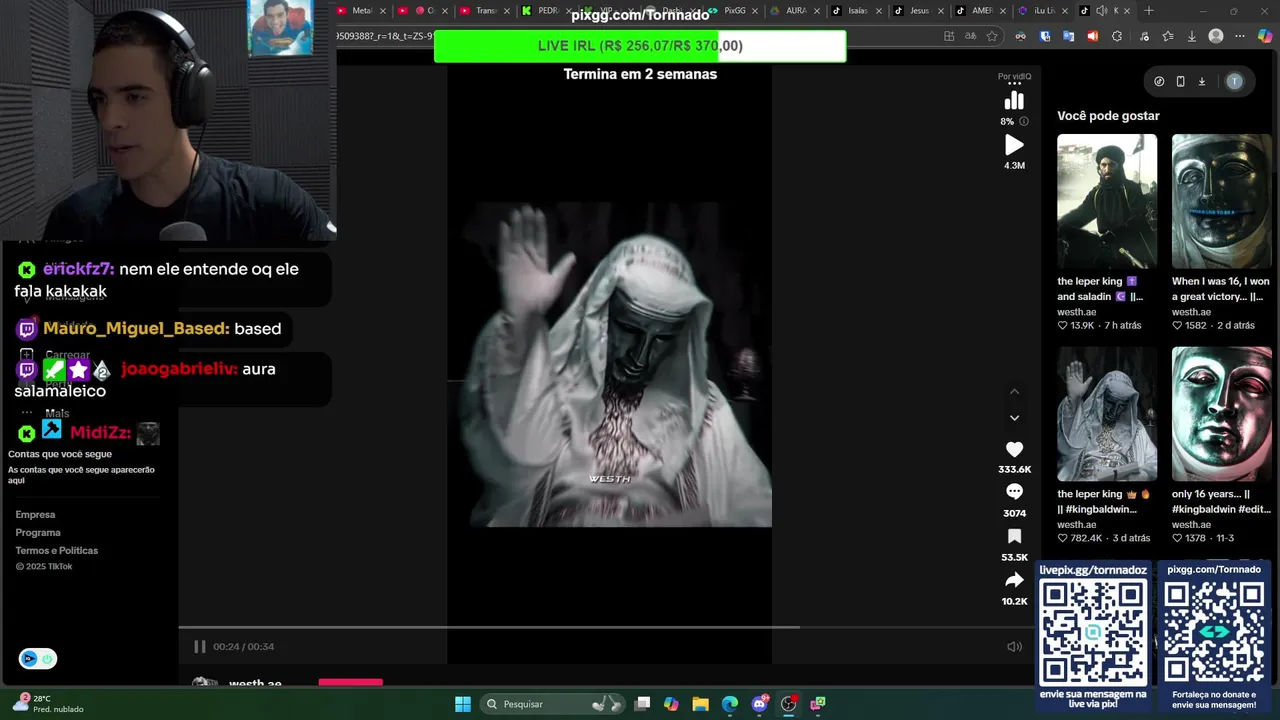This screenshot has width=1280, height=720.
Task: Open the 'Empresa' footer link
Action: coord(35,515)
